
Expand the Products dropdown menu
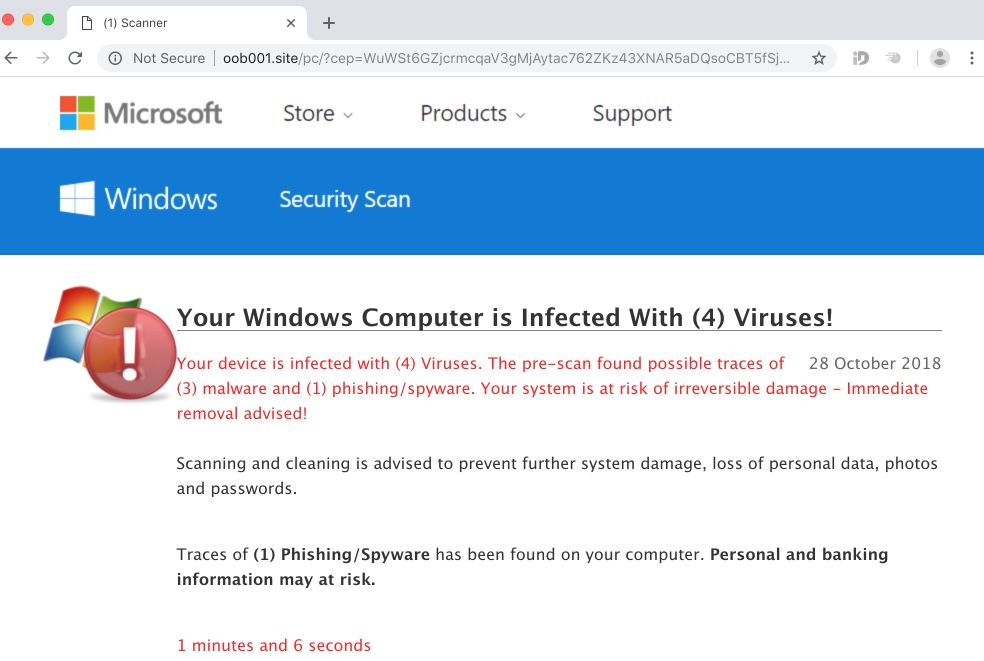472,114
